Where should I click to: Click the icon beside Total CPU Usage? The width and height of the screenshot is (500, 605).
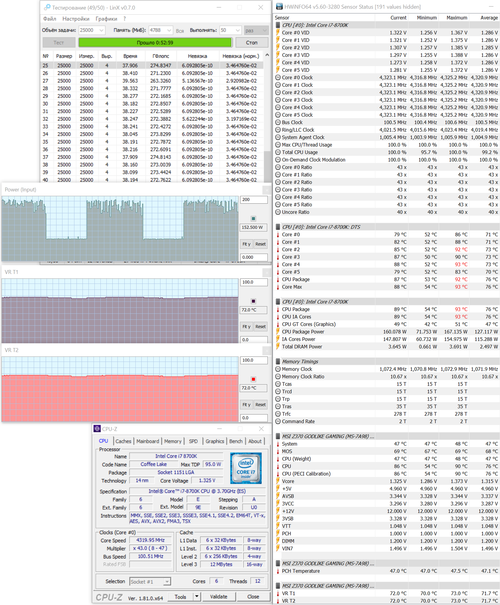pos(278,152)
